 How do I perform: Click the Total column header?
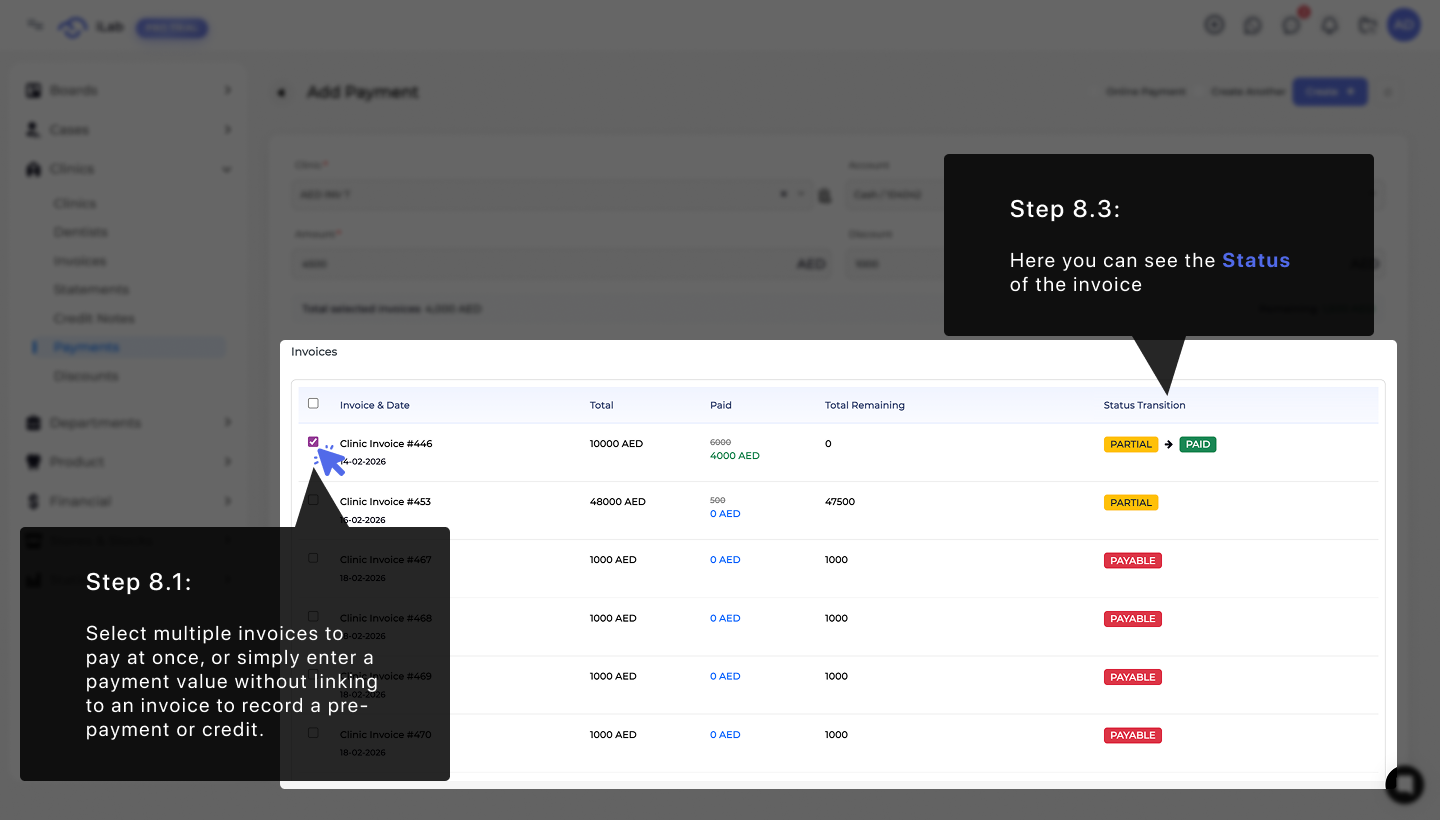coord(602,406)
